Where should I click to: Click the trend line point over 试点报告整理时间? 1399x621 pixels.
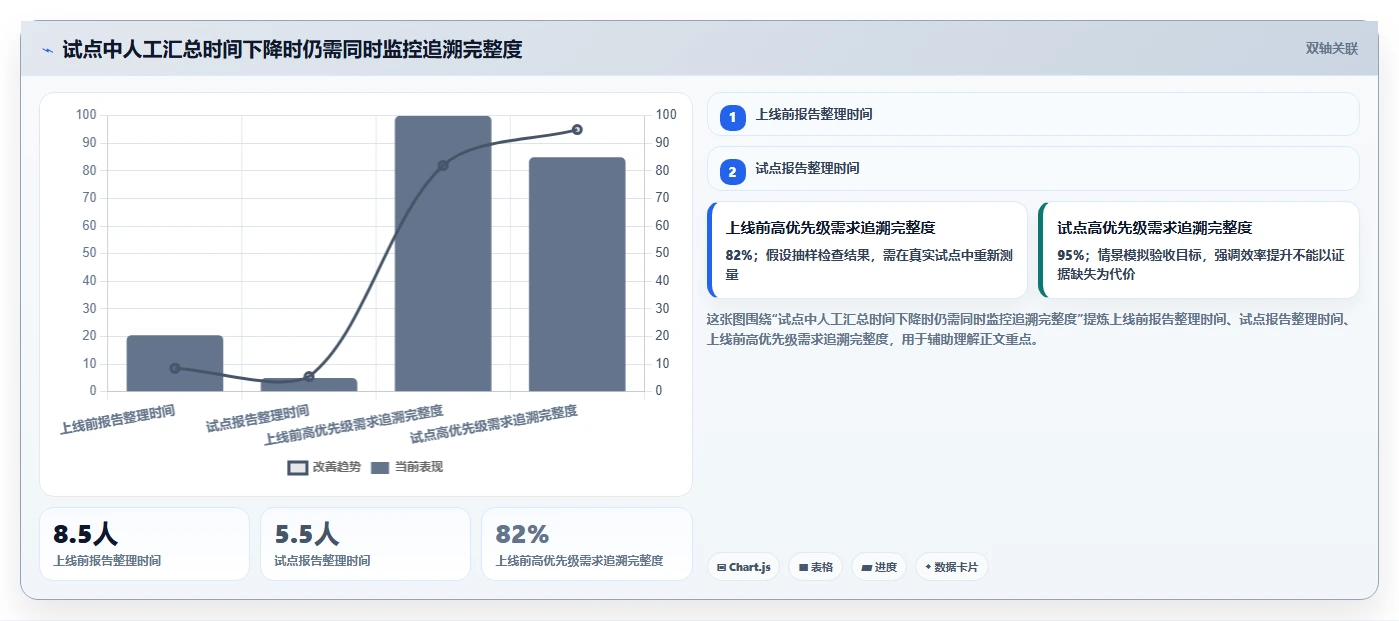309,376
